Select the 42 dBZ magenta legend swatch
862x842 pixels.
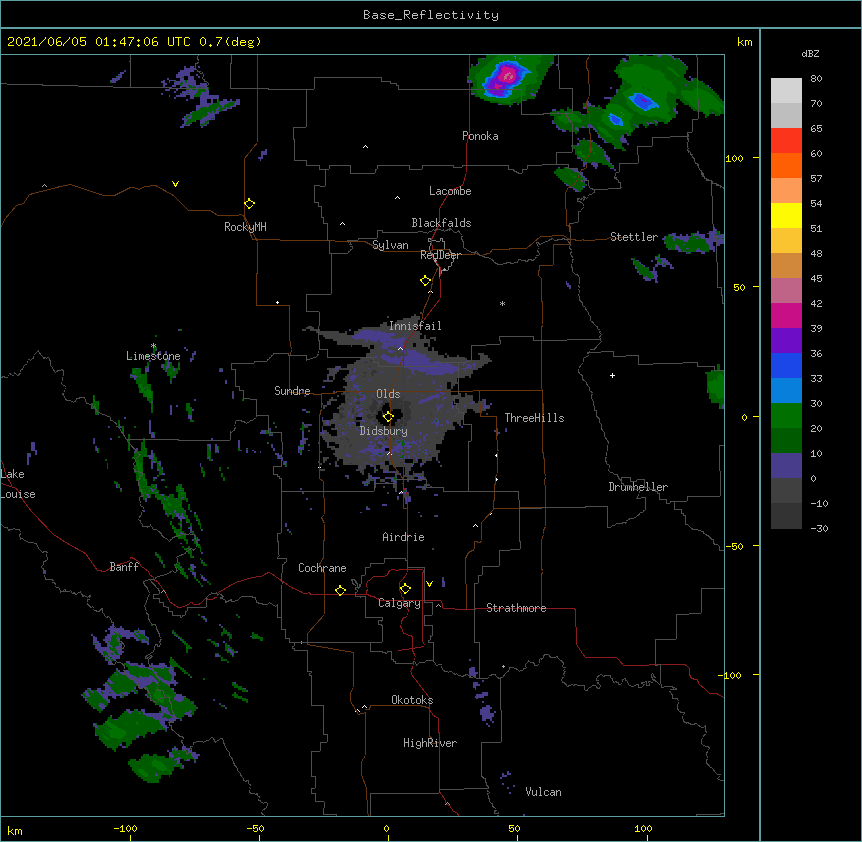[x=786, y=315]
